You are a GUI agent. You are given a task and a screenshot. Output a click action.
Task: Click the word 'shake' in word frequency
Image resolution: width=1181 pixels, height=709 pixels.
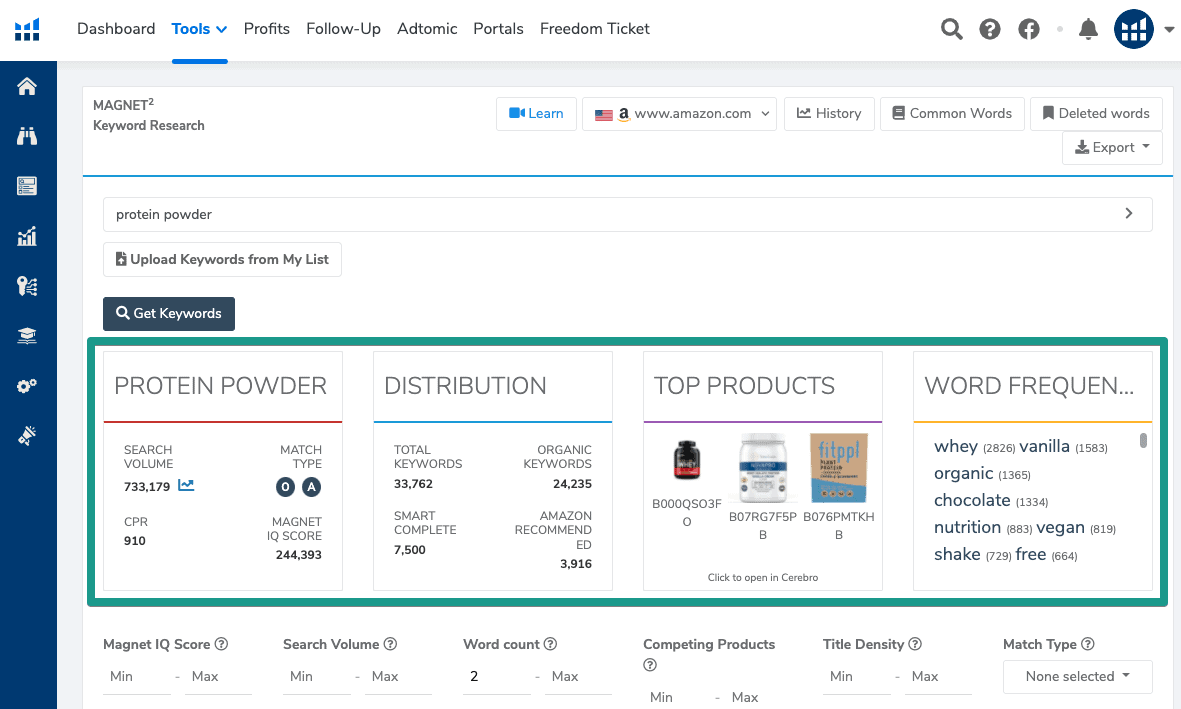pos(957,555)
